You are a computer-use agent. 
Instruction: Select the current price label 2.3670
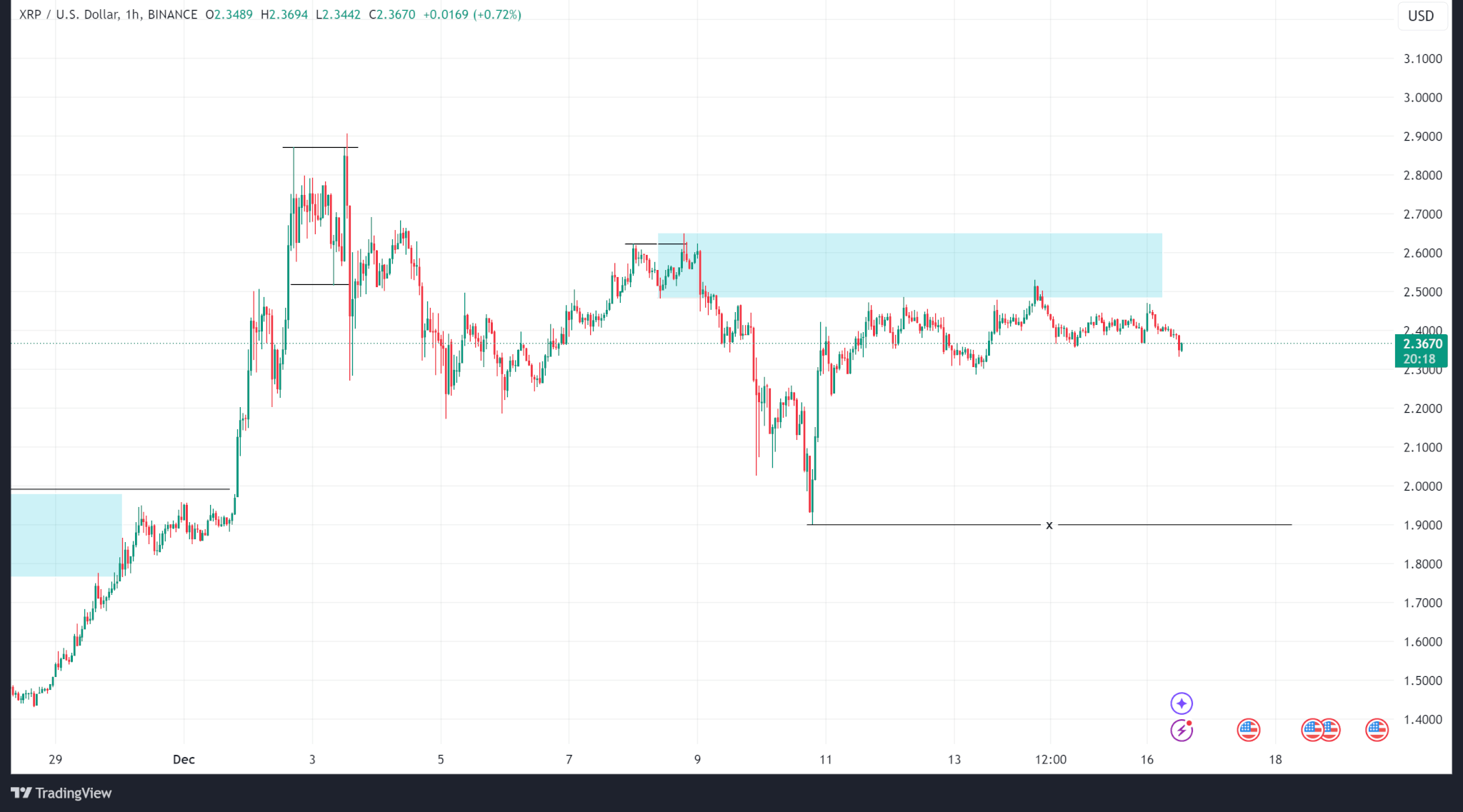1422,344
